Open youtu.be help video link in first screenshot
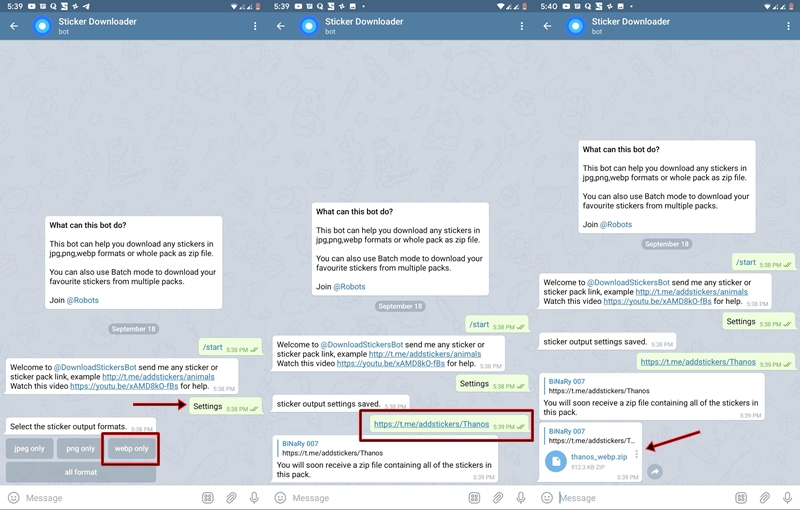800x510 pixels. [x=124, y=386]
